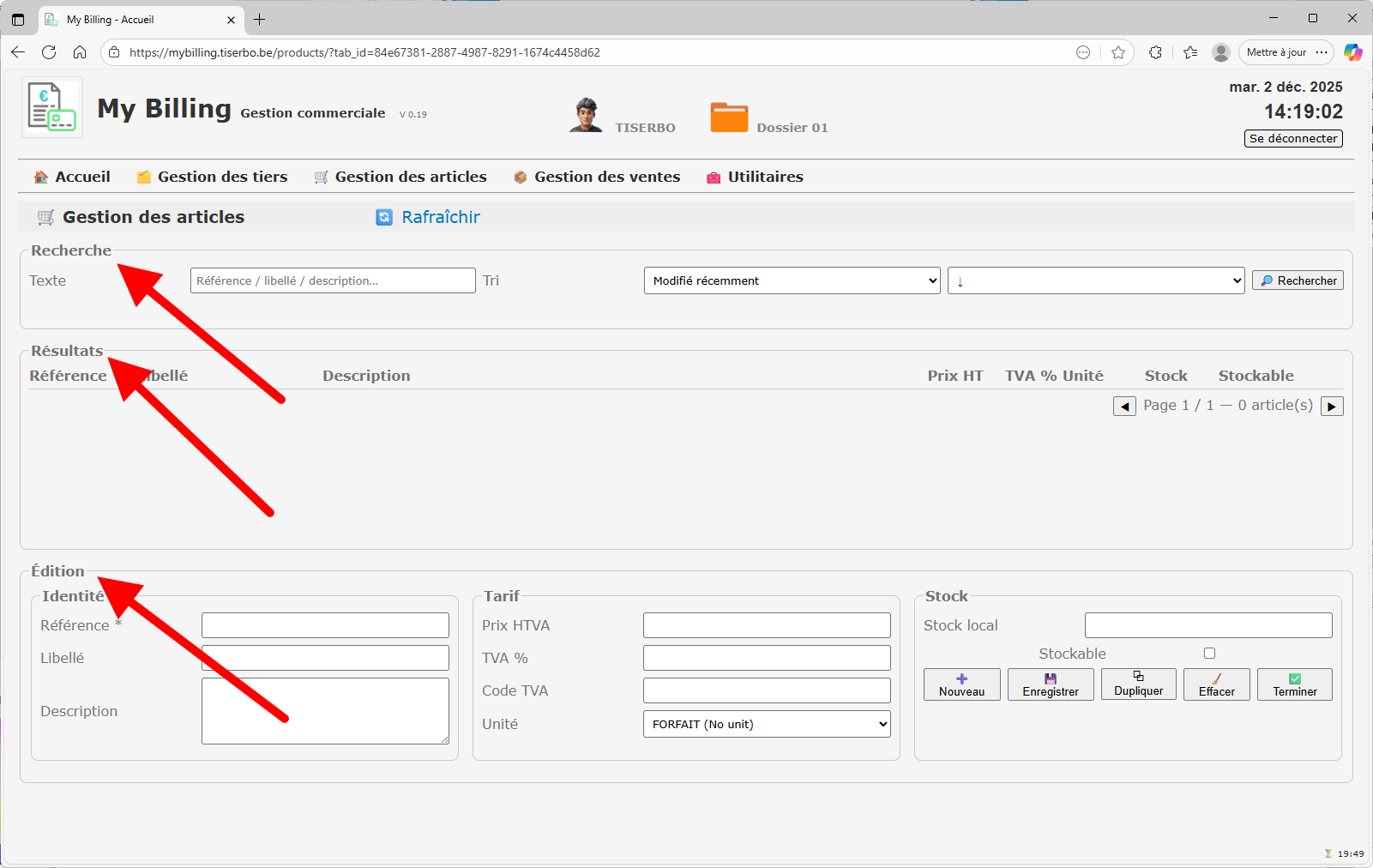Toggle the Stockable checkbox
1373x868 pixels.
tap(1209, 654)
